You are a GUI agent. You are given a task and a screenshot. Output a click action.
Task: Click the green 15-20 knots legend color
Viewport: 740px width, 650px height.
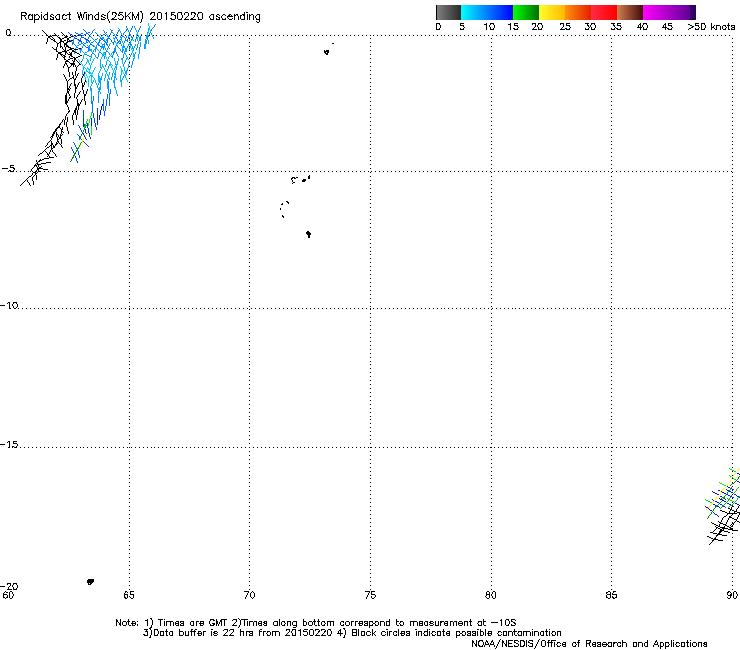click(x=526, y=12)
